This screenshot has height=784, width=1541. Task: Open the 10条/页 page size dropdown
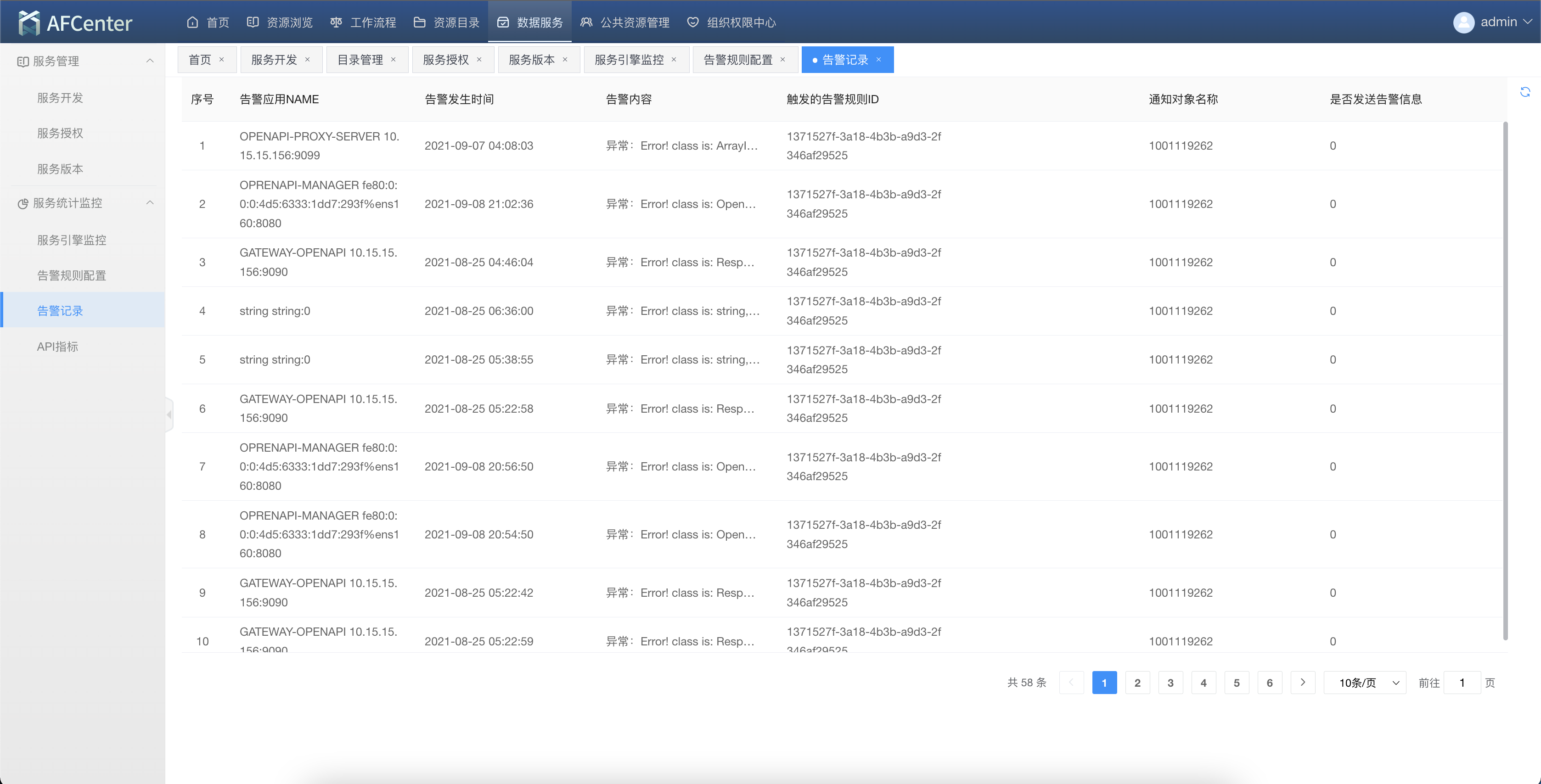click(x=1365, y=683)
